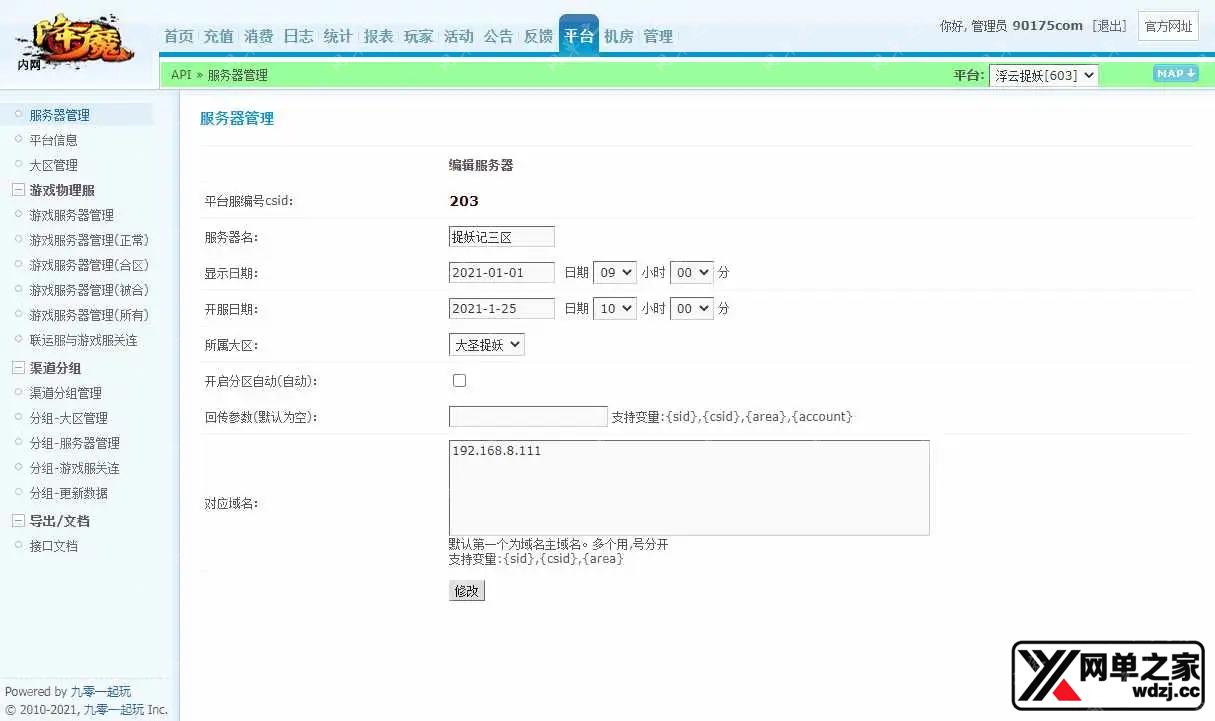Image resolution: width=1215 pixels, height=721 pixels.
Task: Go to the 玩家 top menu tab
Action: pyautogui.click(x=418, y=36)
